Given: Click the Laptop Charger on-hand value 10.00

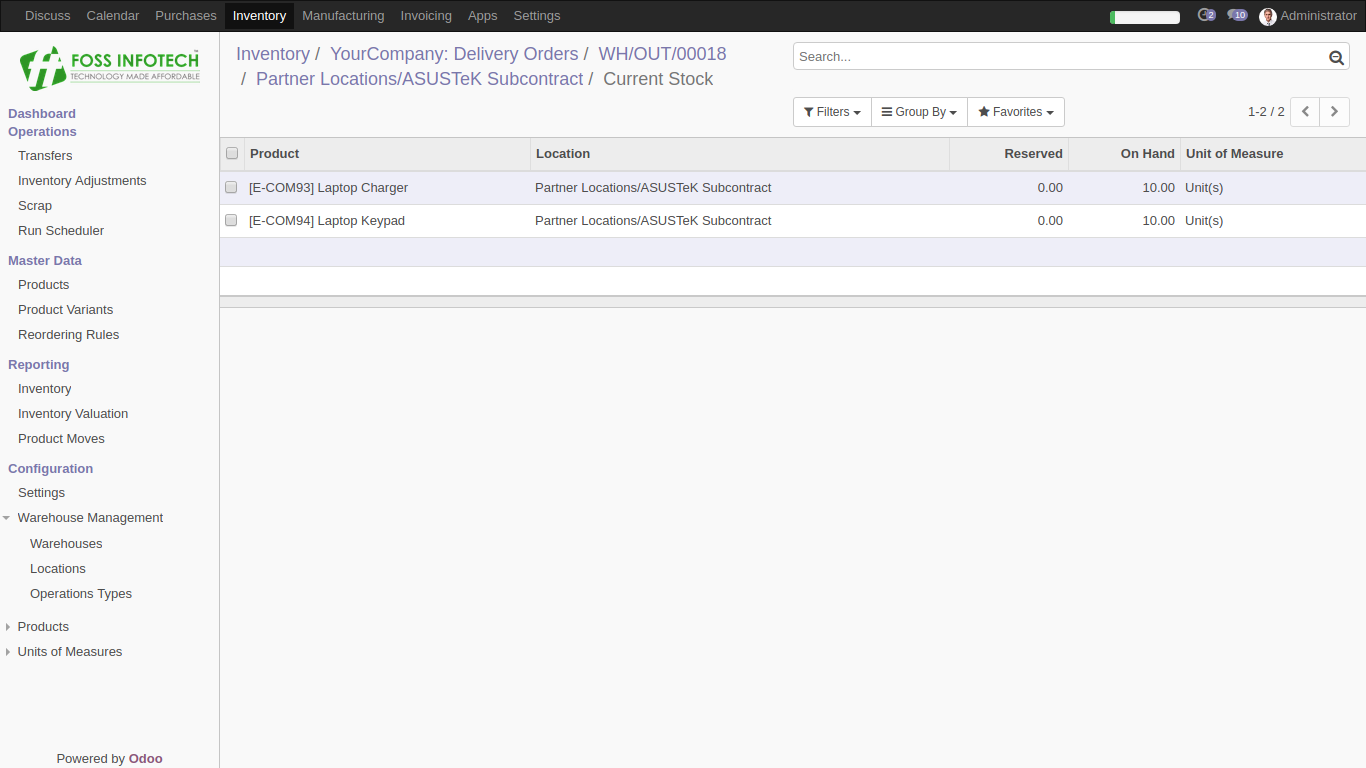Looking at the screenshot, I should 1159,188.
